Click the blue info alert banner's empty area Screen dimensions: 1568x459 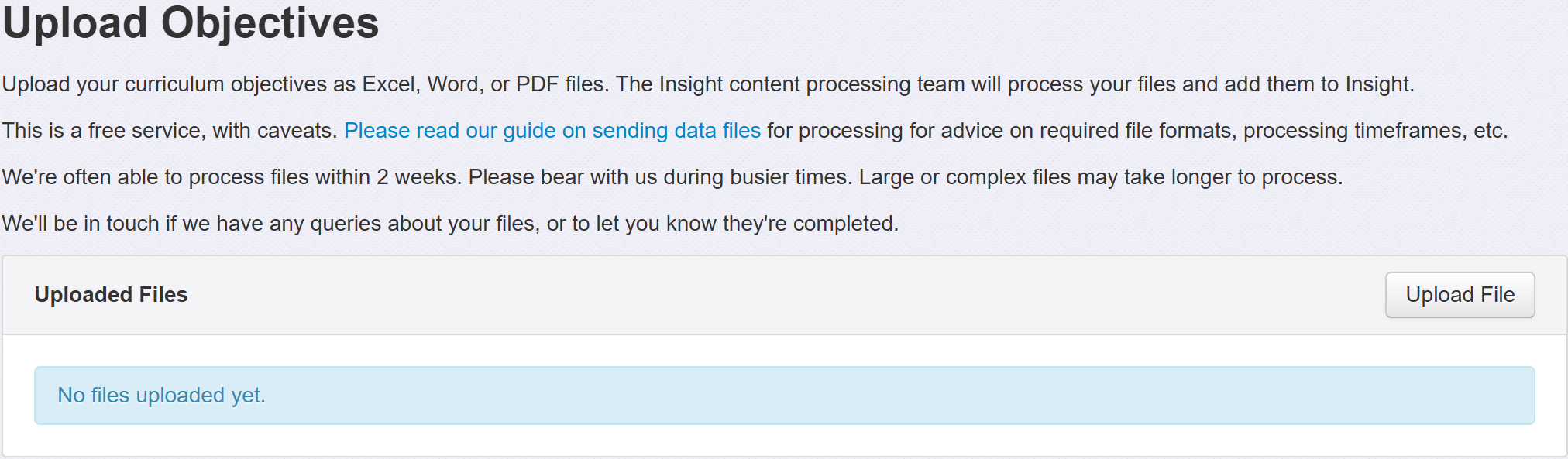click(852, 396)
